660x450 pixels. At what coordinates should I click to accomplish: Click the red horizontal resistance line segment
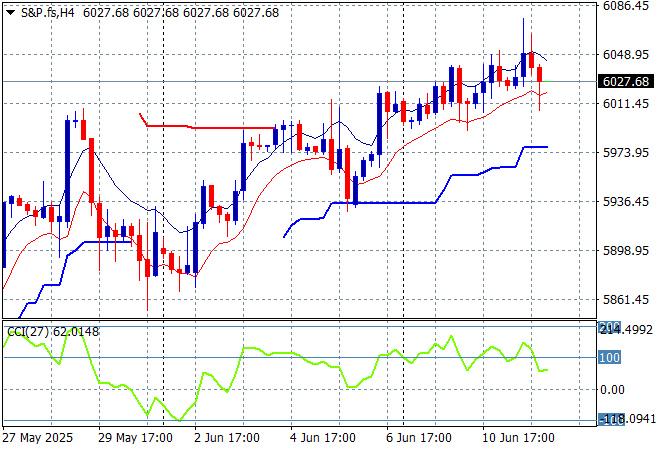tap(210, 127)
